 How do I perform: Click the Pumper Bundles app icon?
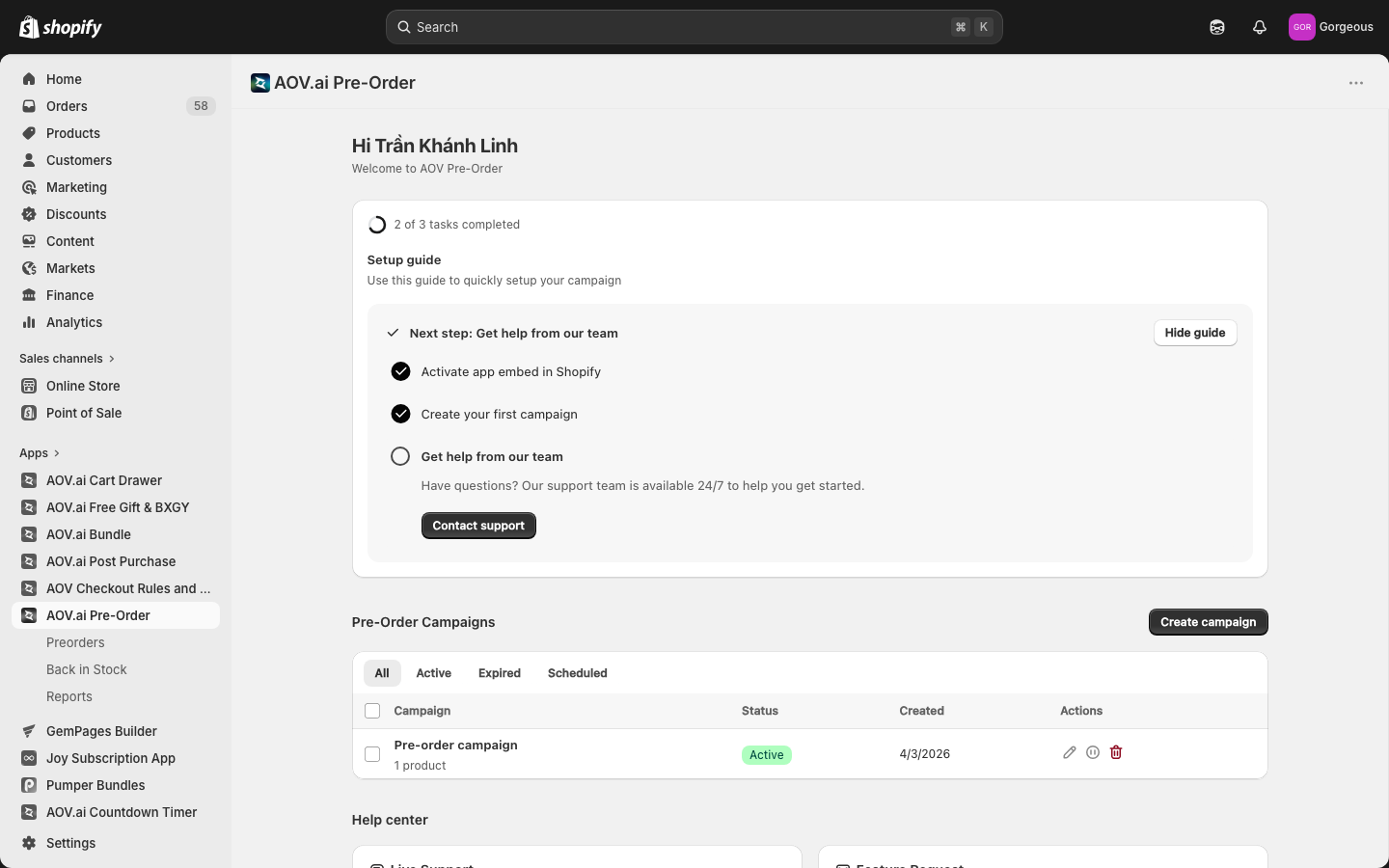29,785
